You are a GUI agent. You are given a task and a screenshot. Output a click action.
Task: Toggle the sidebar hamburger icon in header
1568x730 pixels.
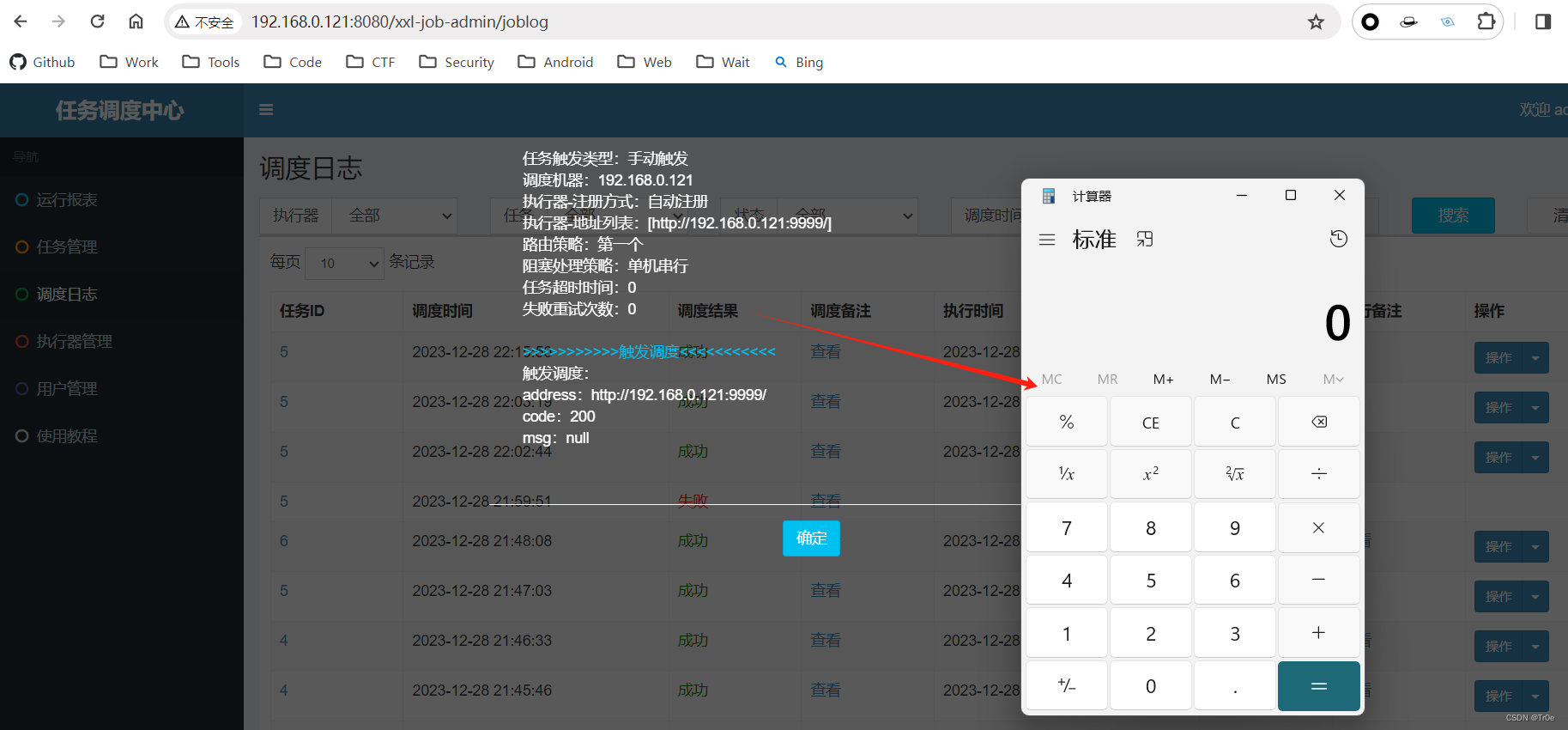pyautogui.click(x=266, y=110)
